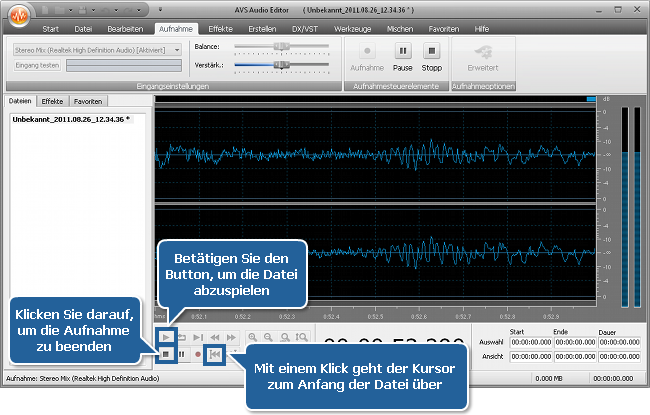Click the Auswahl Start time field
The image size is (650, 415).
coord(531,342)
